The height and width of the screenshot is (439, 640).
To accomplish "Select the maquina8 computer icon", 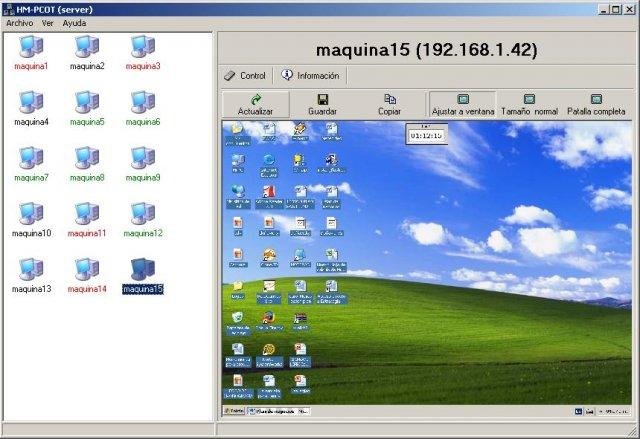I will (x=87, y=158).
